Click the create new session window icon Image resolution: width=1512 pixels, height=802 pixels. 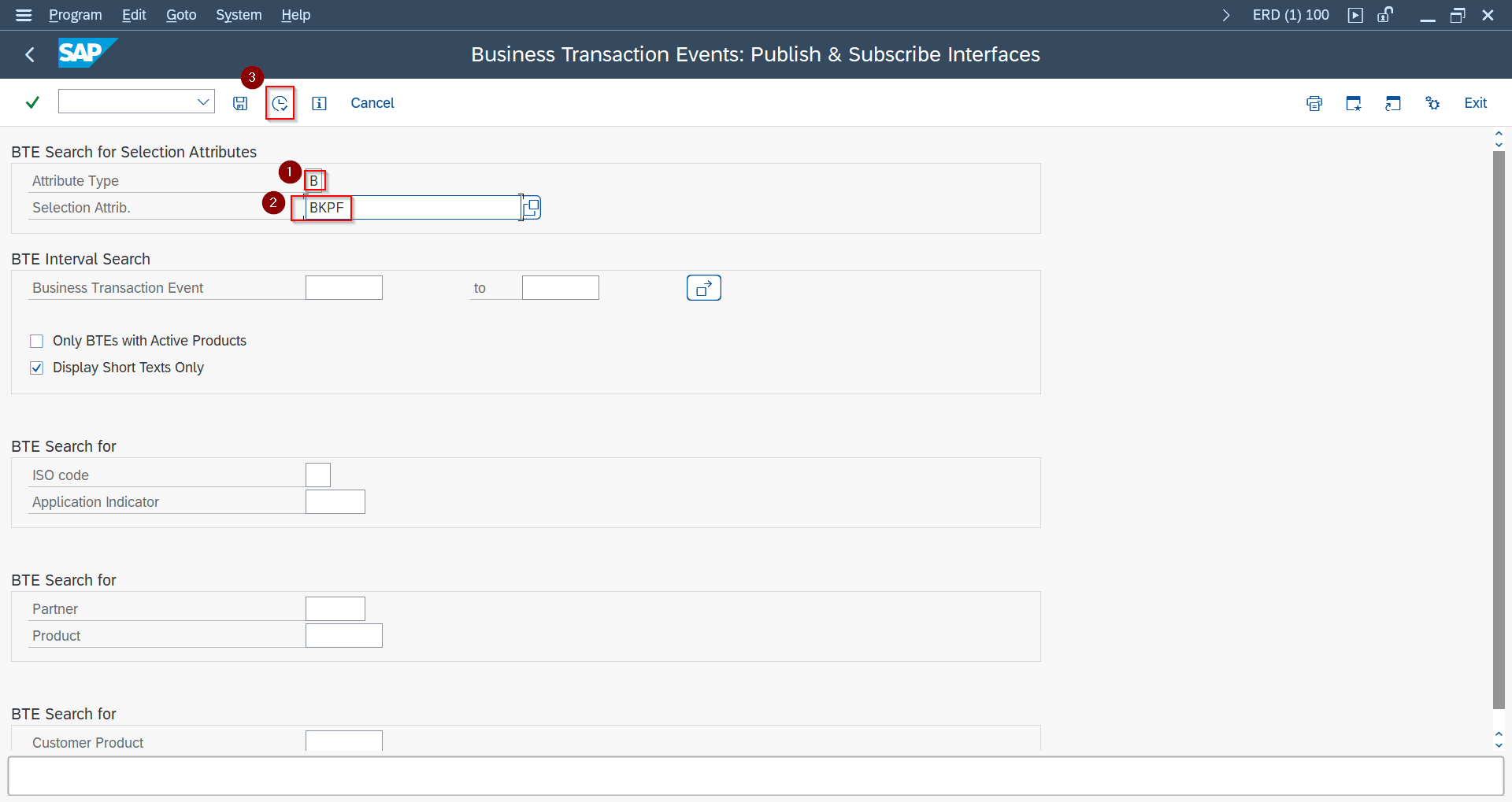[1354, 103]
